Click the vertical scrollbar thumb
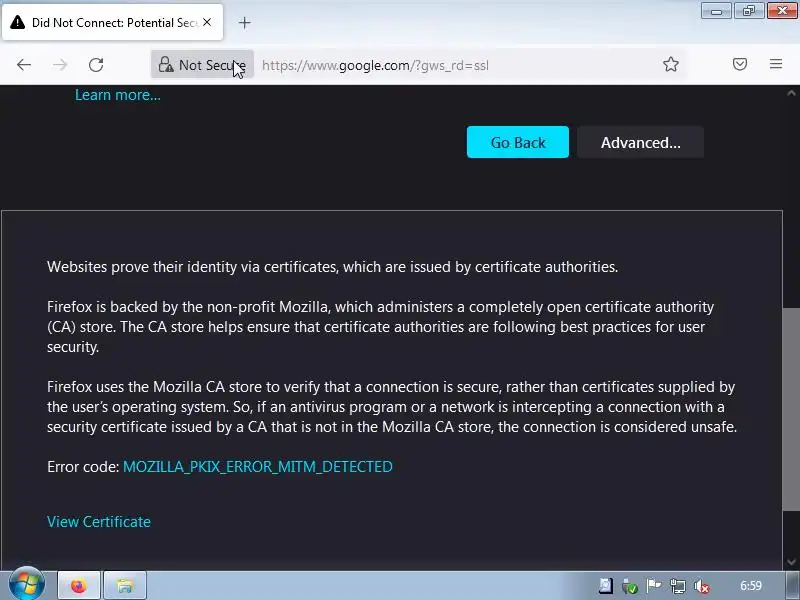Screen dimensions: 800x600 pyautogui.click(x=791, y=409)
